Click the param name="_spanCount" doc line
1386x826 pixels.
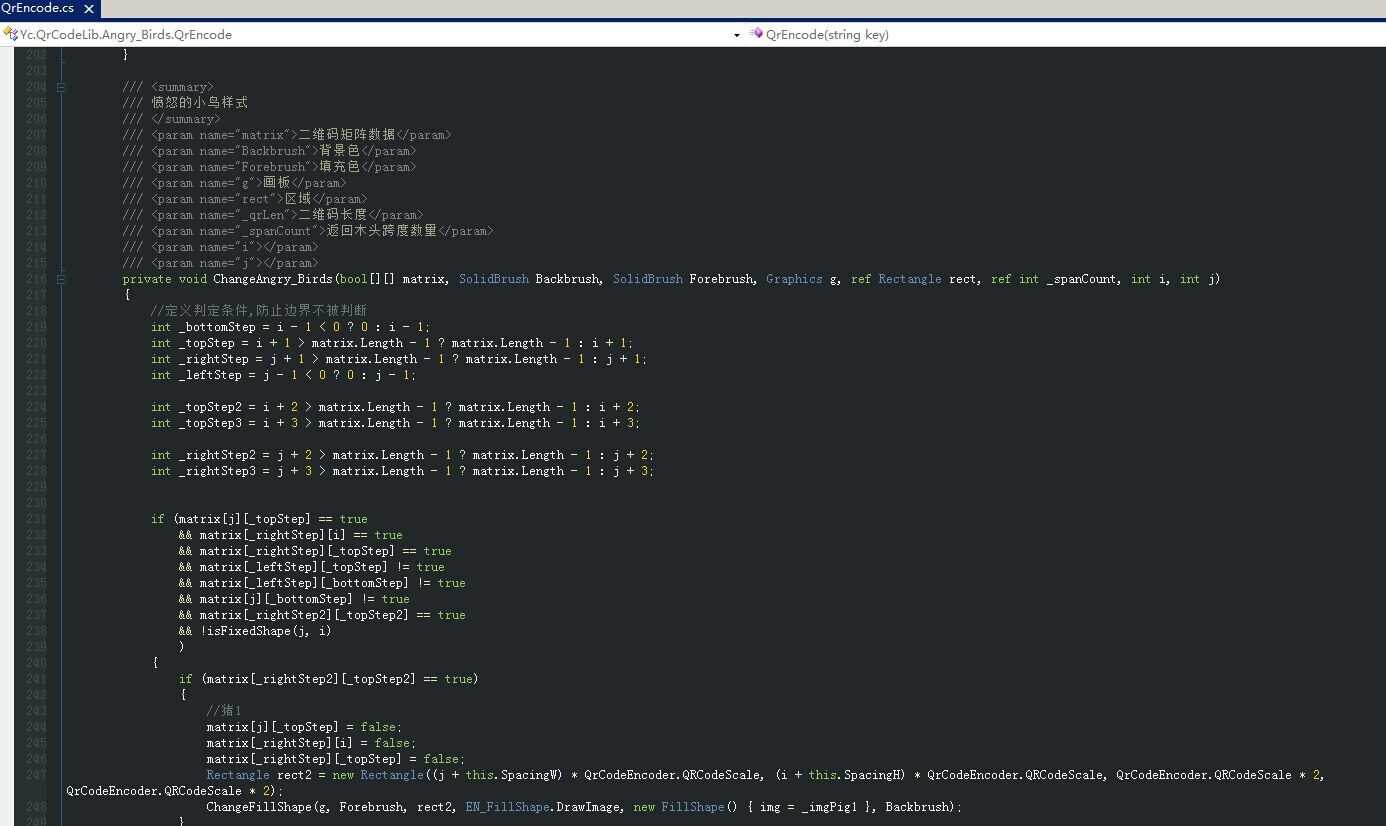(308, 231)
